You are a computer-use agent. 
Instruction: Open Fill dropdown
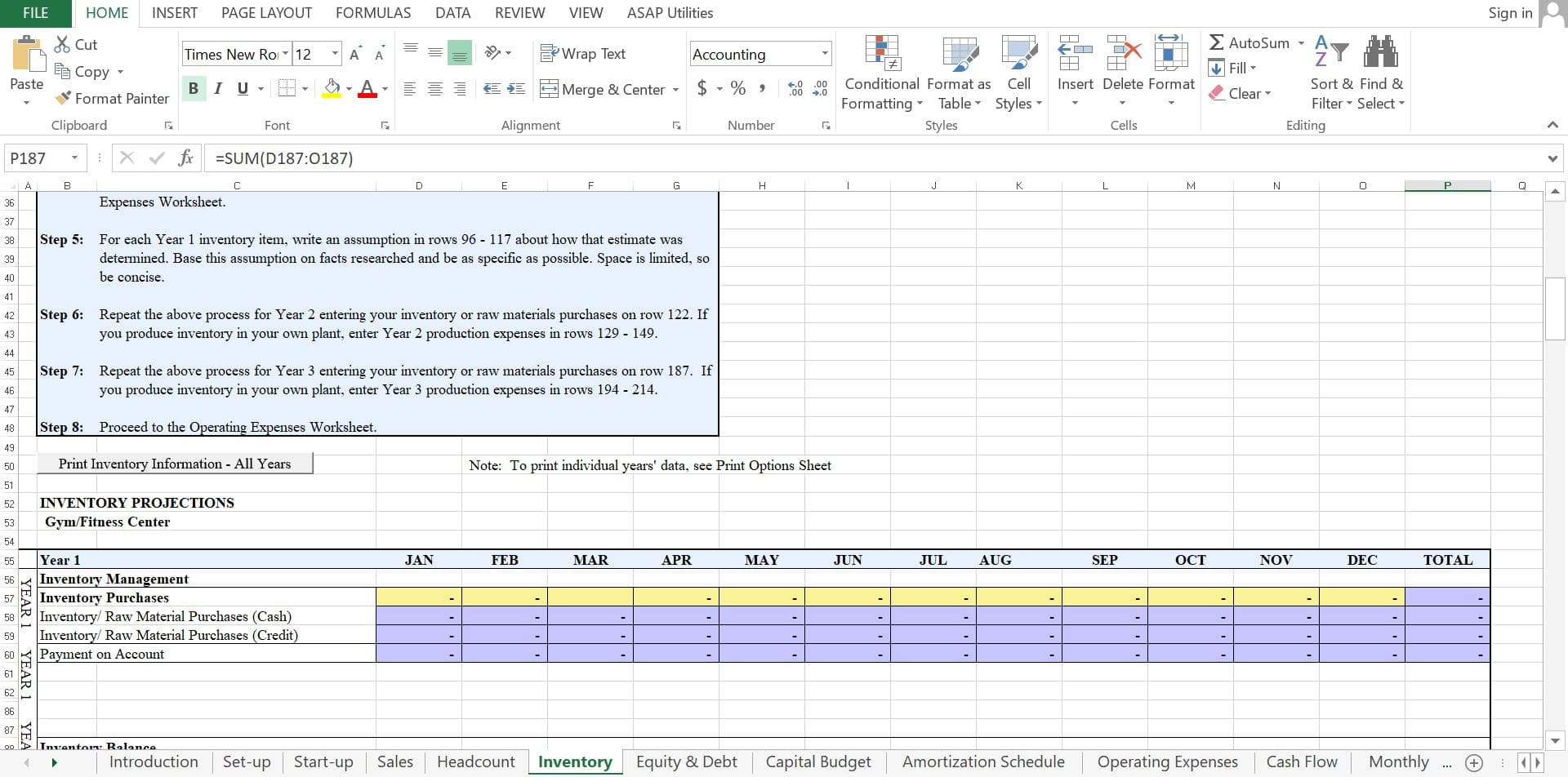(1232, 68)
